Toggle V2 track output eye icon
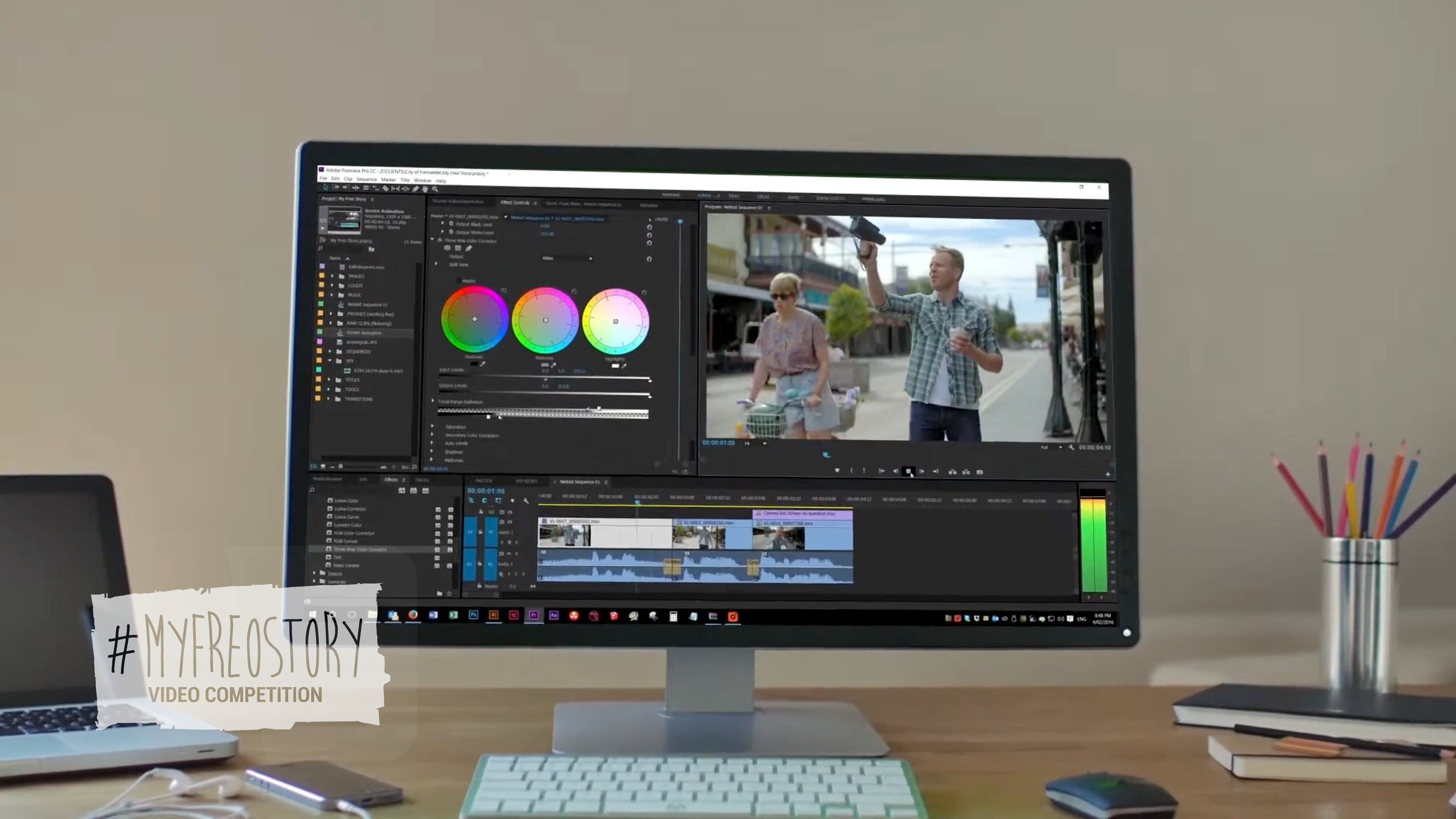This screenshot has height=819, width=1456. click(x=510, y=512)
